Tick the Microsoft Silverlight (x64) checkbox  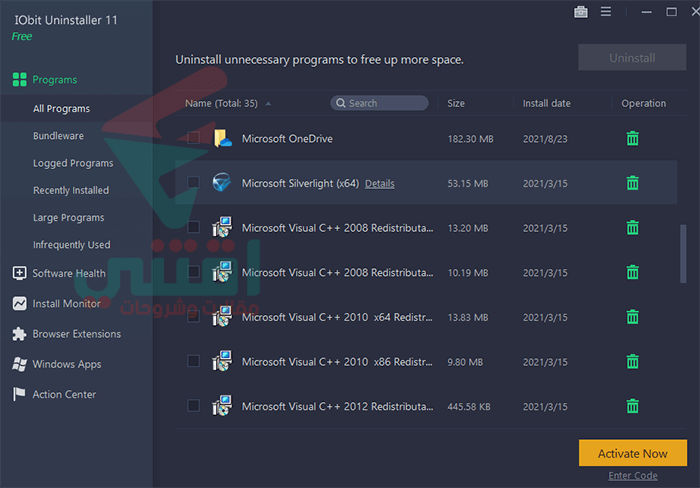[x=193, y=182]
